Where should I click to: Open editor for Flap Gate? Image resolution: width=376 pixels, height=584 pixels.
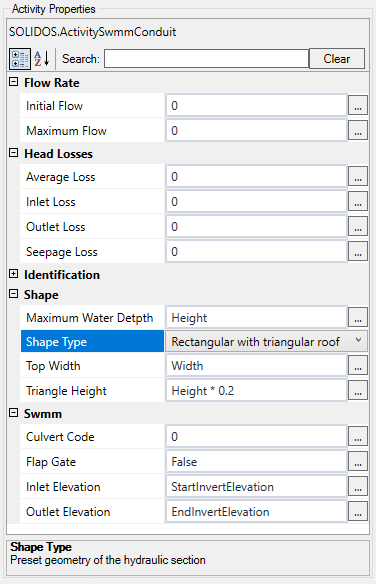tap(358, 461)
